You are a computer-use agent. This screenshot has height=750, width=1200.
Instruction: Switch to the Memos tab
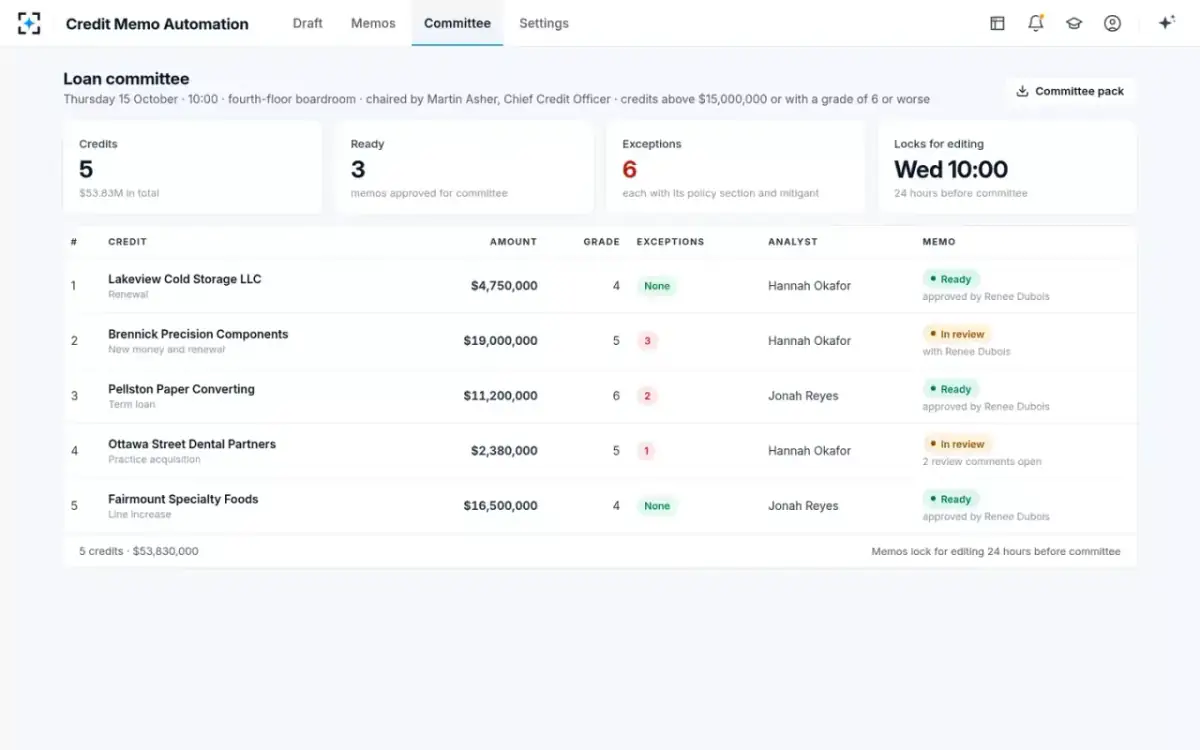373,23
